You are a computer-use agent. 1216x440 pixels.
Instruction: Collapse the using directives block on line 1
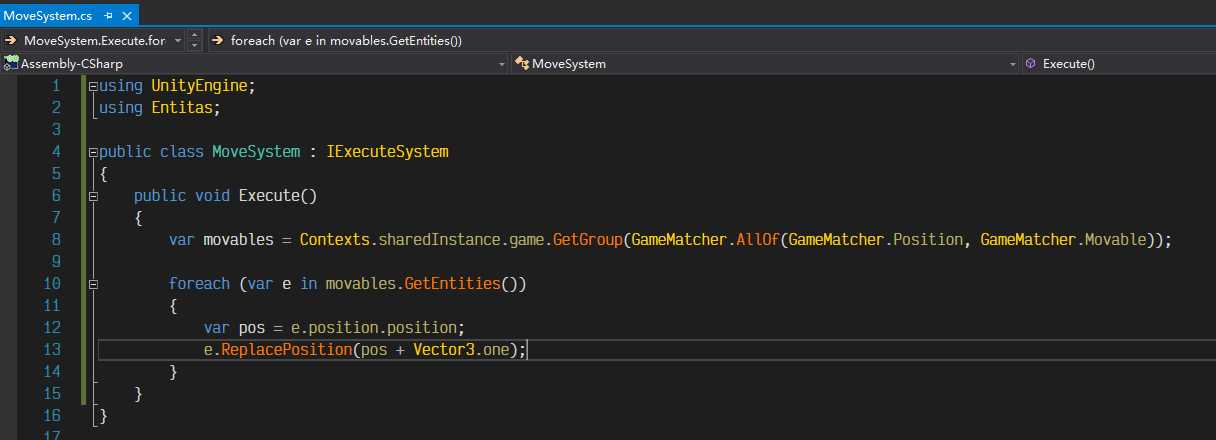[93, 86]
